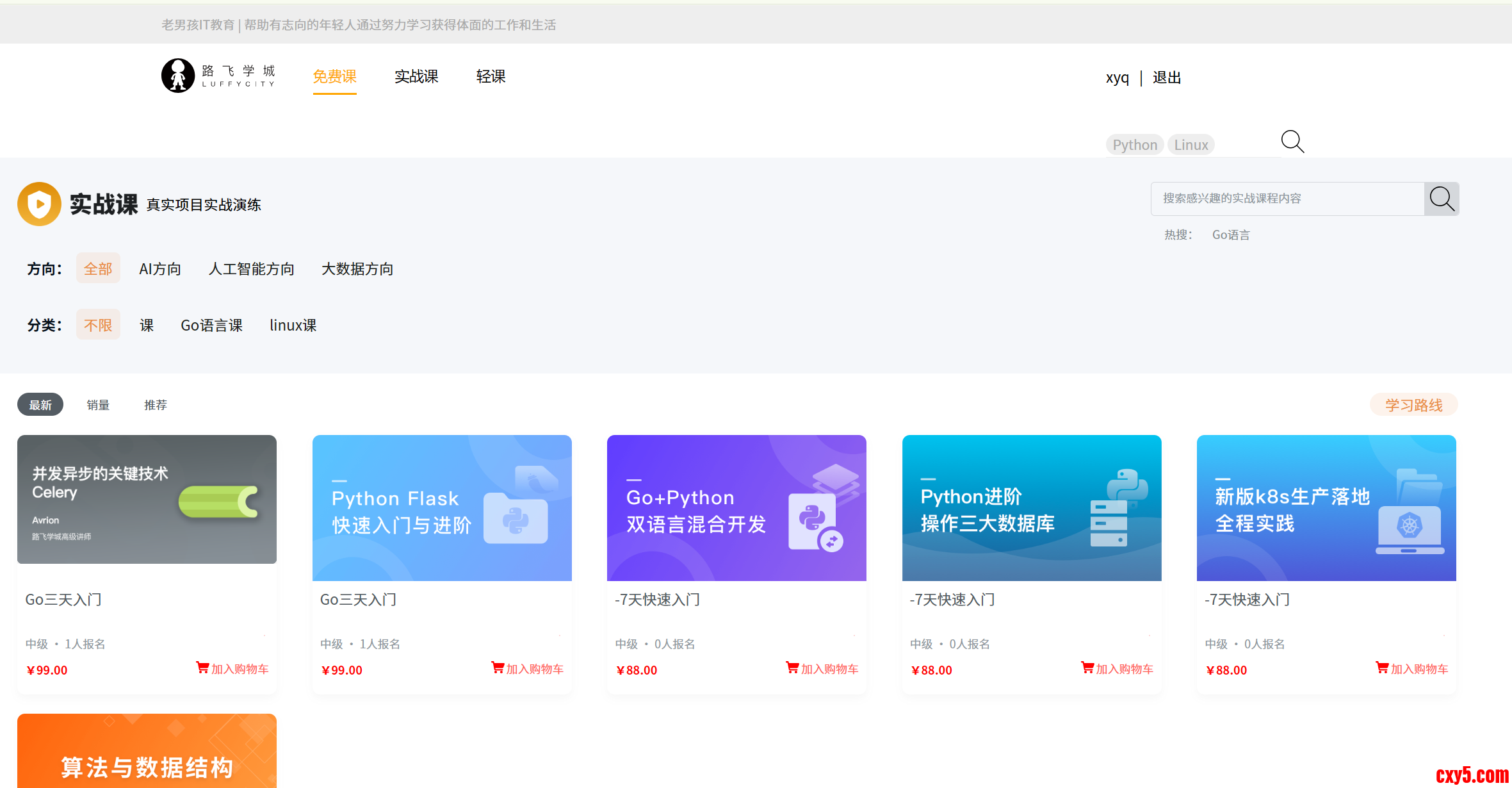Choose the linux课 category filter
Screen dimensions: 1512x788
click(x=293, y=325)
